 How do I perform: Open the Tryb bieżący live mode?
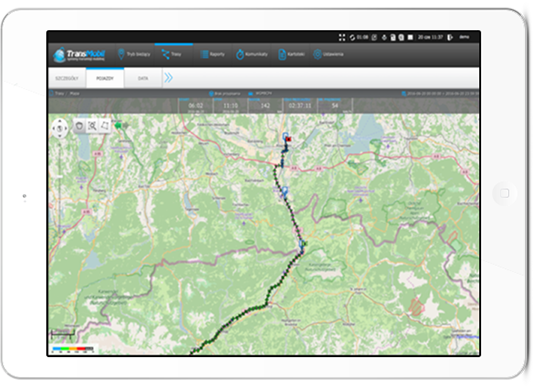click(x=134, y=54)
